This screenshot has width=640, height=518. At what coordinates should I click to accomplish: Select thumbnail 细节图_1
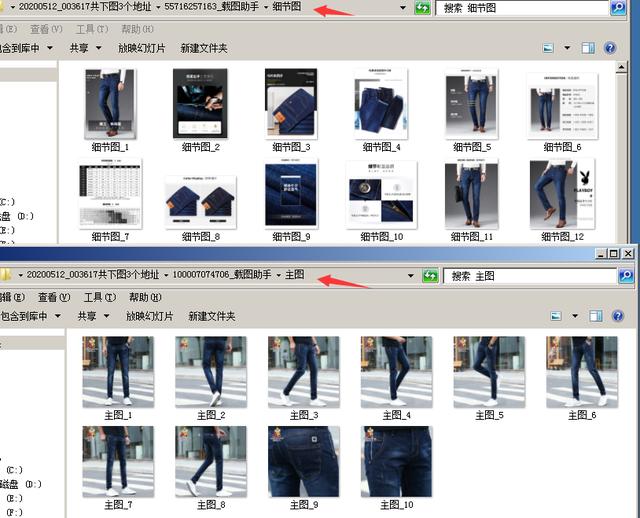110,104
